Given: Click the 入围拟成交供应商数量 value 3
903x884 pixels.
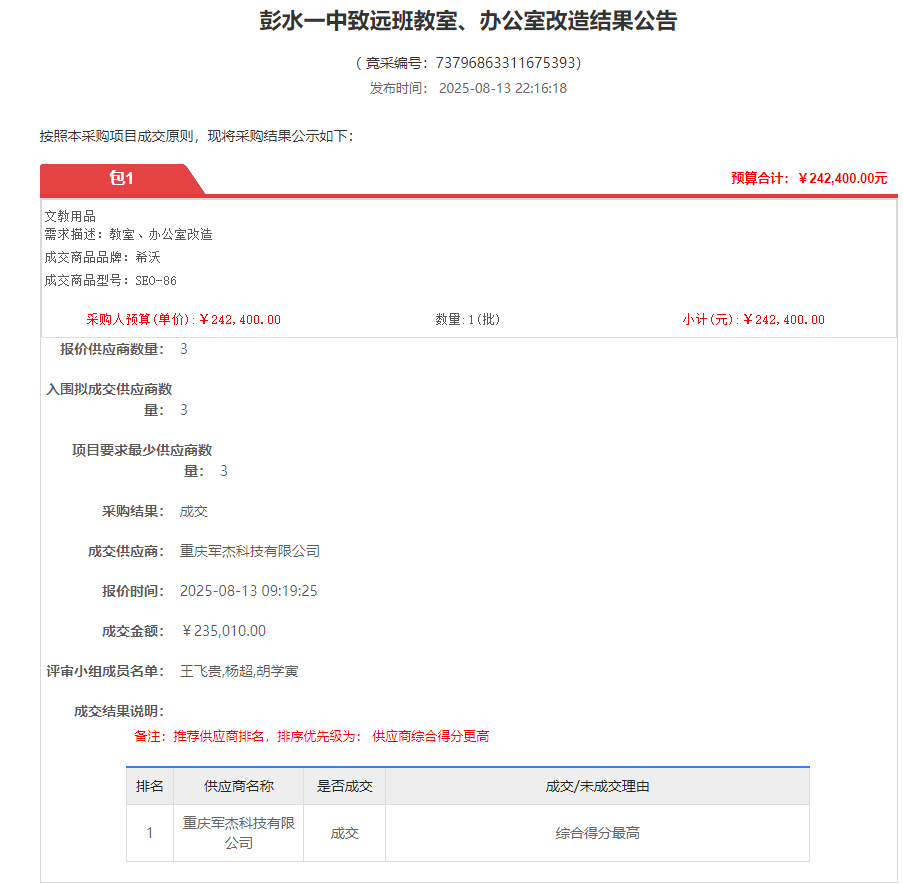Looking at the screenshot, I should (x=183, y=409).
